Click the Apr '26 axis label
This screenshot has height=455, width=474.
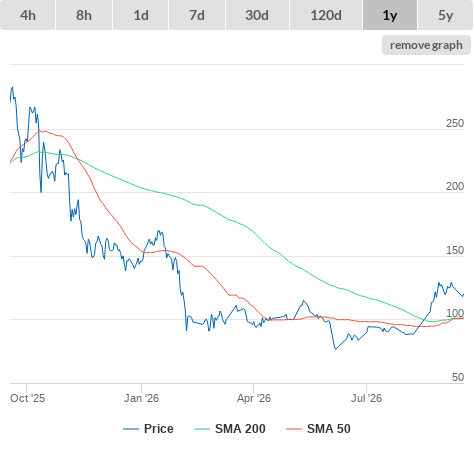point(254,398)
